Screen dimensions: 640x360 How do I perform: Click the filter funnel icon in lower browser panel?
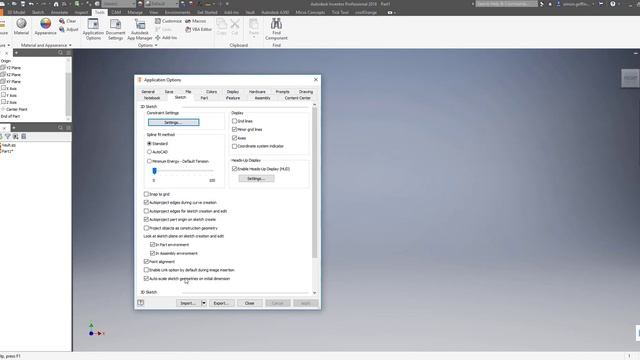[x=8, y=136]
